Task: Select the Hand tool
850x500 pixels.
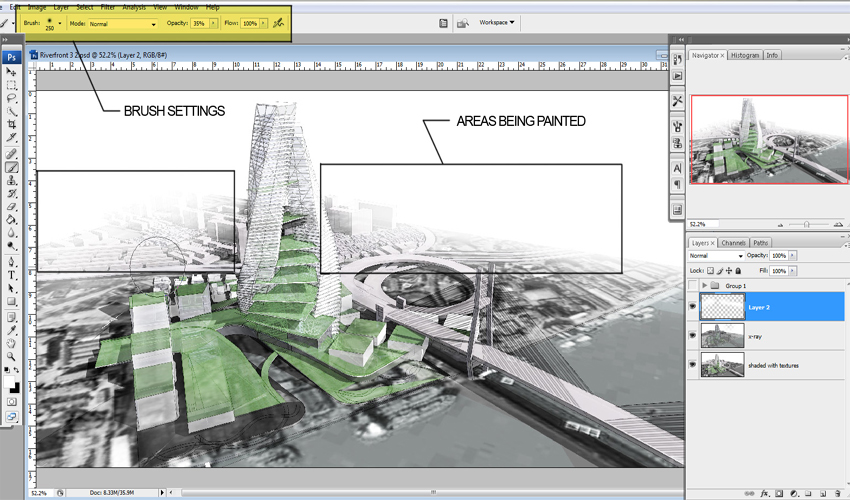Action: point(11,343)
